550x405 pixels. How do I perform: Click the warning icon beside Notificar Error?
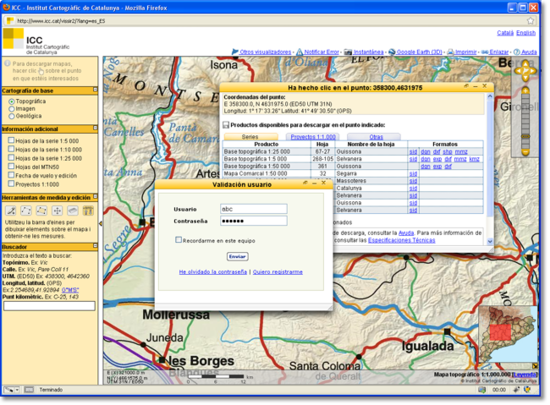(300, 52)
